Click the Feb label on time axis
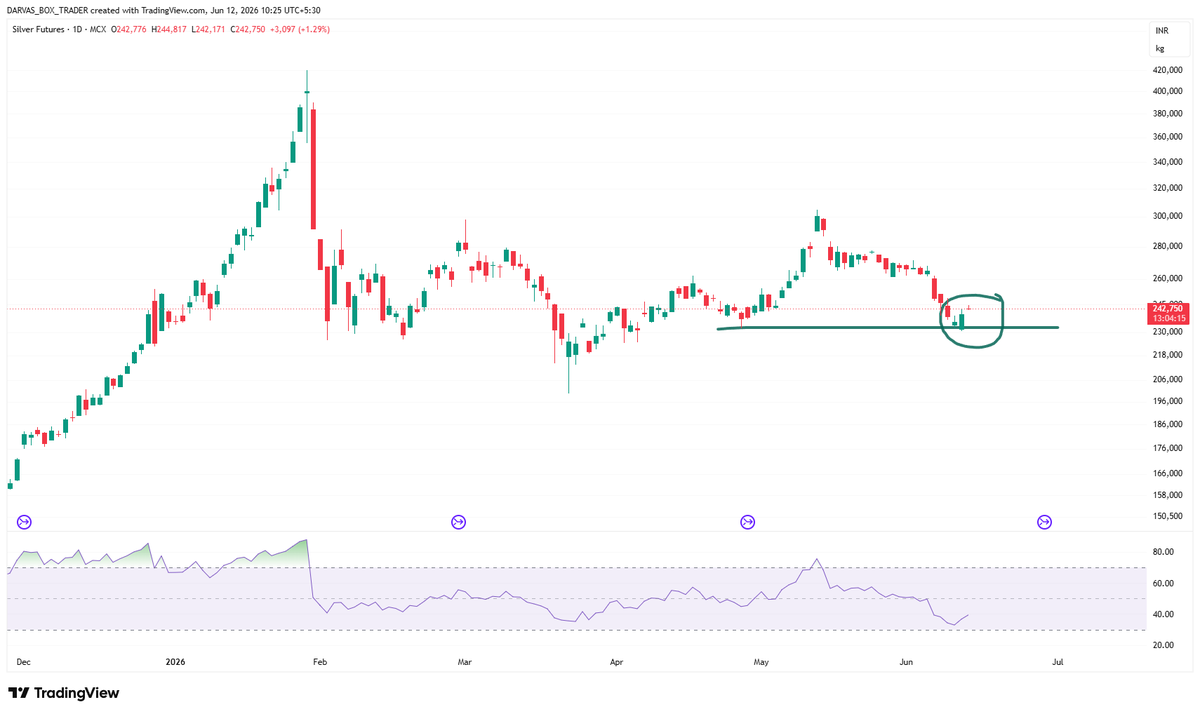Screen dimensions: 1200x714 click(x=320, y=662)
